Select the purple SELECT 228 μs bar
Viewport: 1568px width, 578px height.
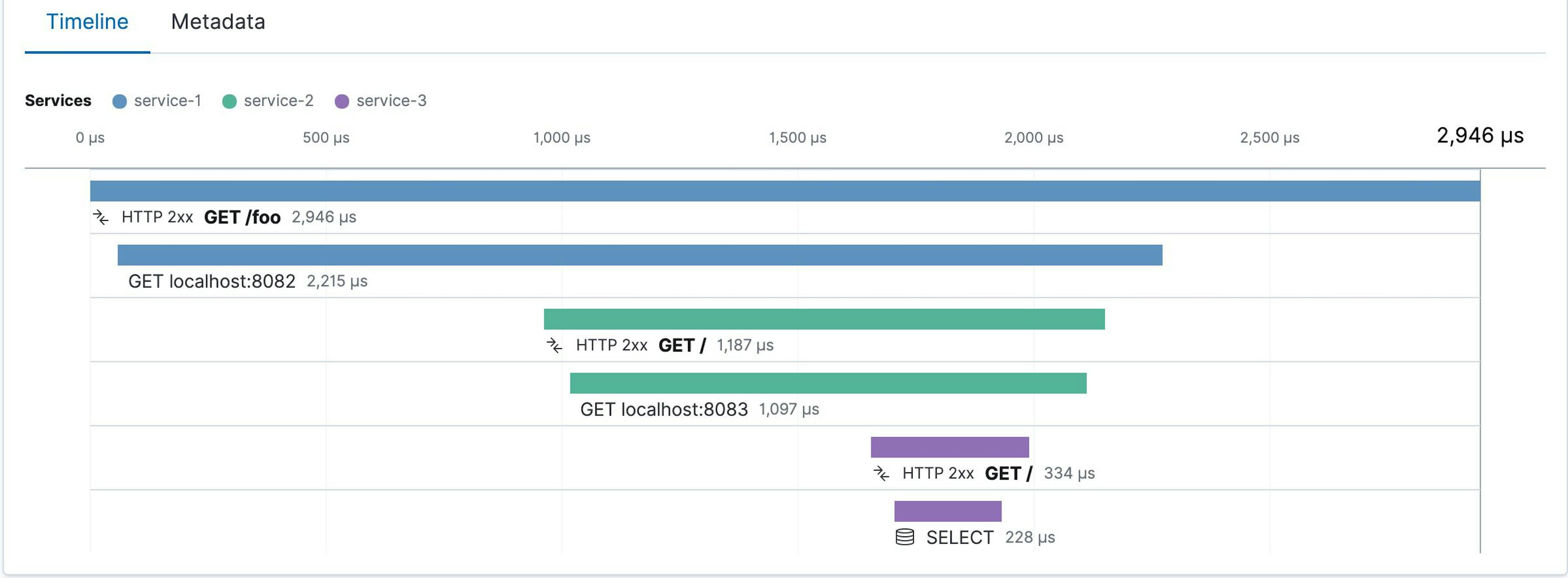tap(948, 511)
